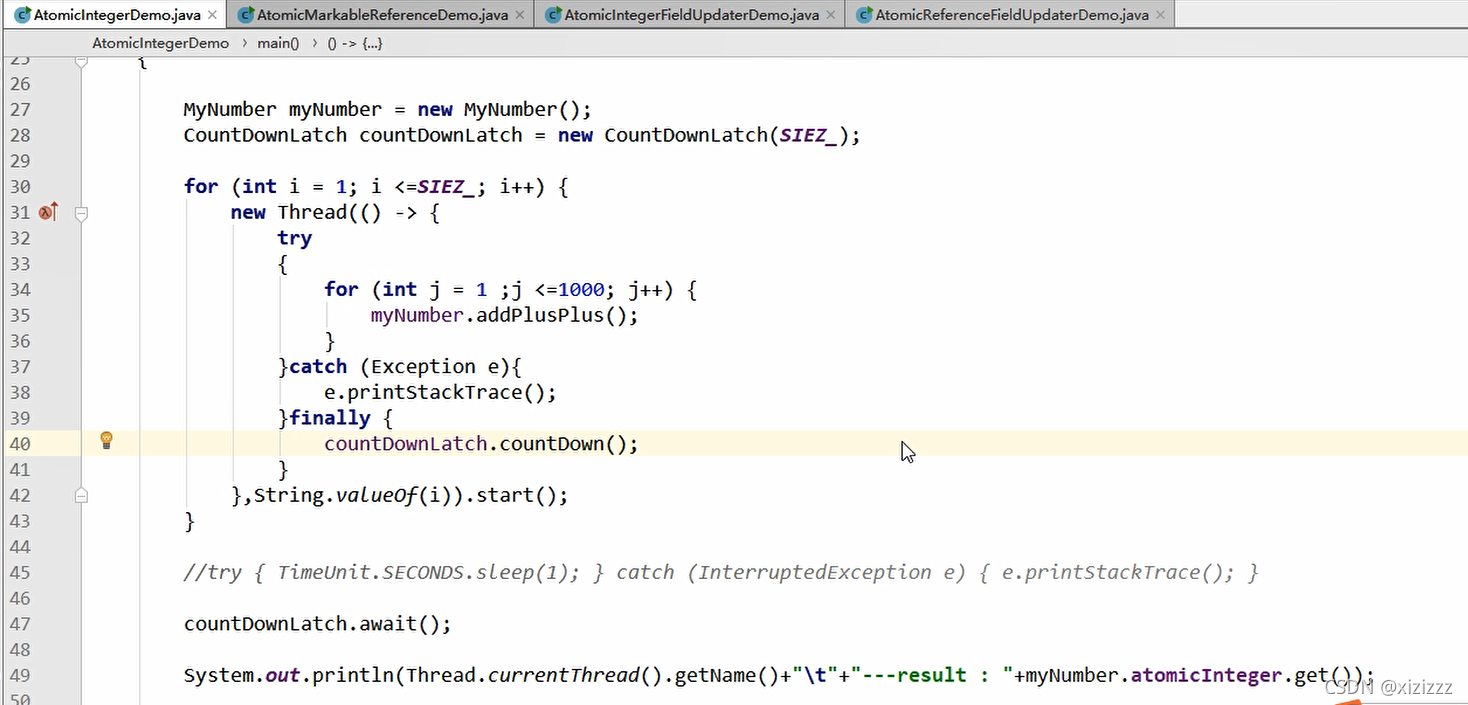Open AtomicIntegerFieldUpdaterDemo.java tab
1468x705 pixels.
click(690, 15)
